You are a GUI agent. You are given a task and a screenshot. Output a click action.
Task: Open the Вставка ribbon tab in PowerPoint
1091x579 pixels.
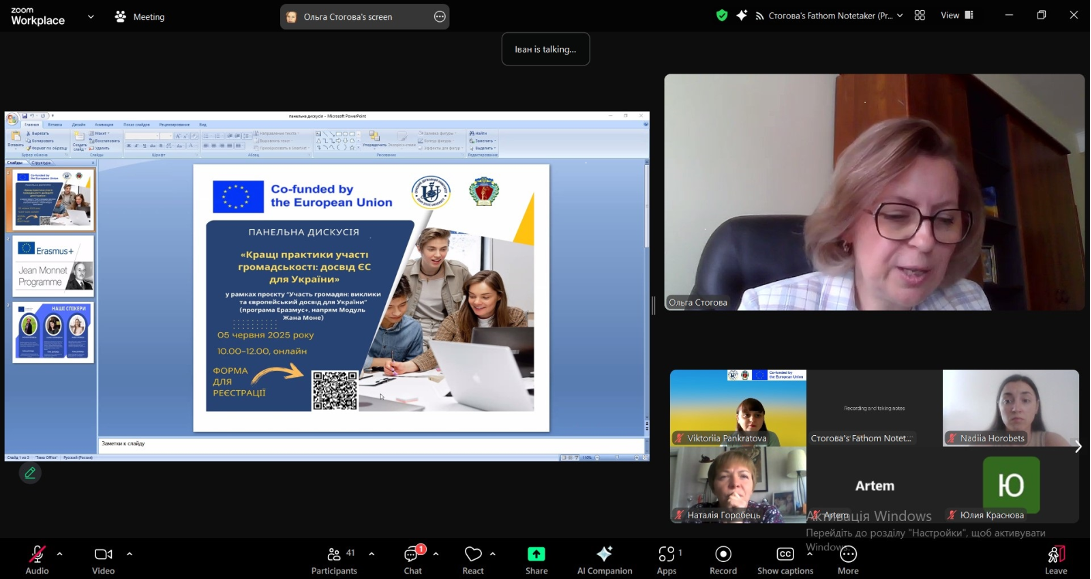(x=55, y=125)
